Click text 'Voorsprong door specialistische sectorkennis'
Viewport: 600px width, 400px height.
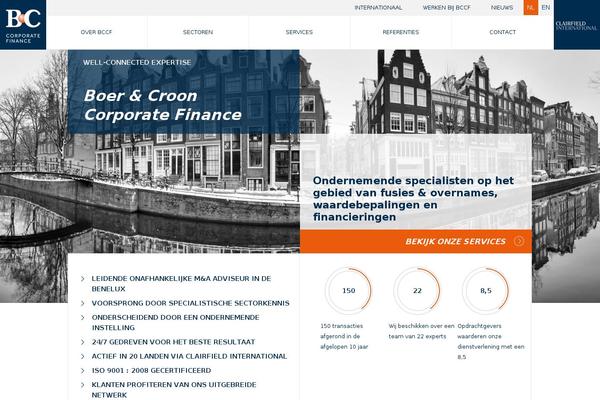point(191,303)
